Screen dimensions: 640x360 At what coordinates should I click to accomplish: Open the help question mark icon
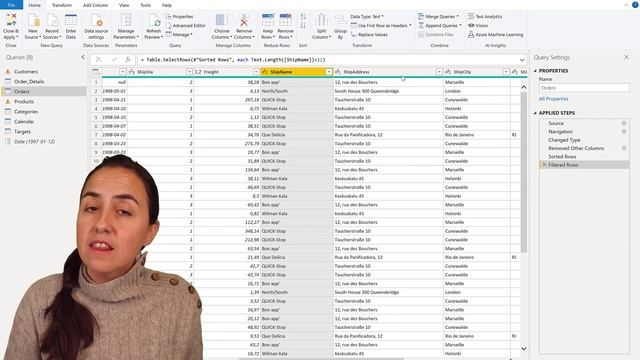[635, 4]
